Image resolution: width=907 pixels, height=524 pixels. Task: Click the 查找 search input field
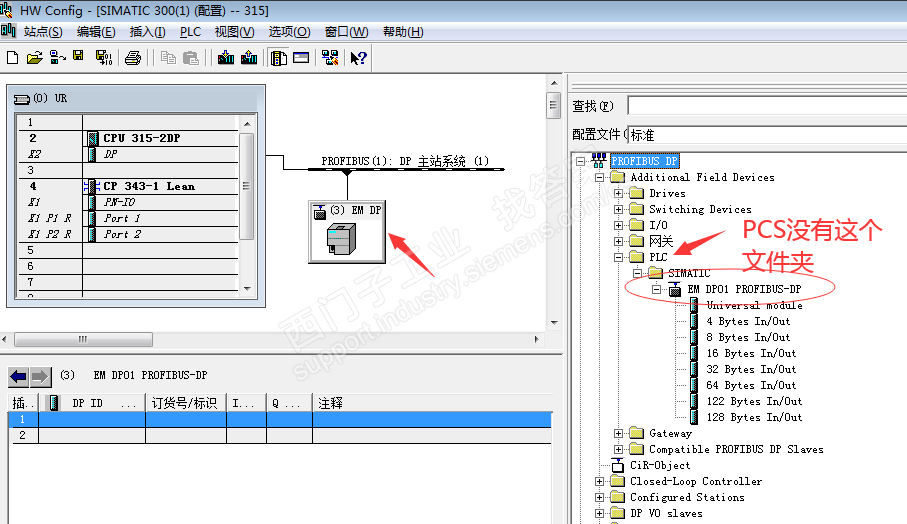pos(767,106)
